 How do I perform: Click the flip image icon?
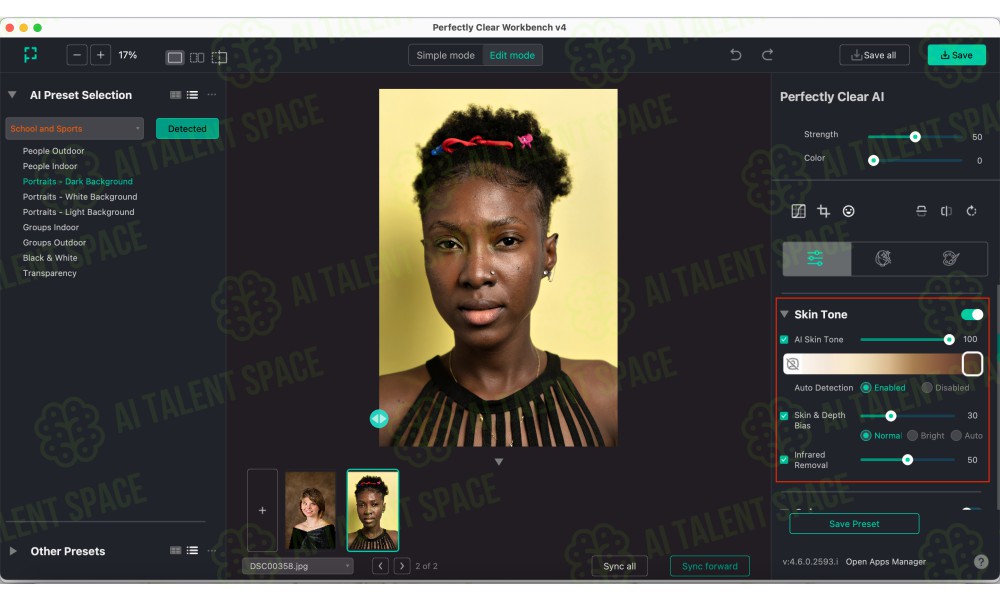(946, 211)
